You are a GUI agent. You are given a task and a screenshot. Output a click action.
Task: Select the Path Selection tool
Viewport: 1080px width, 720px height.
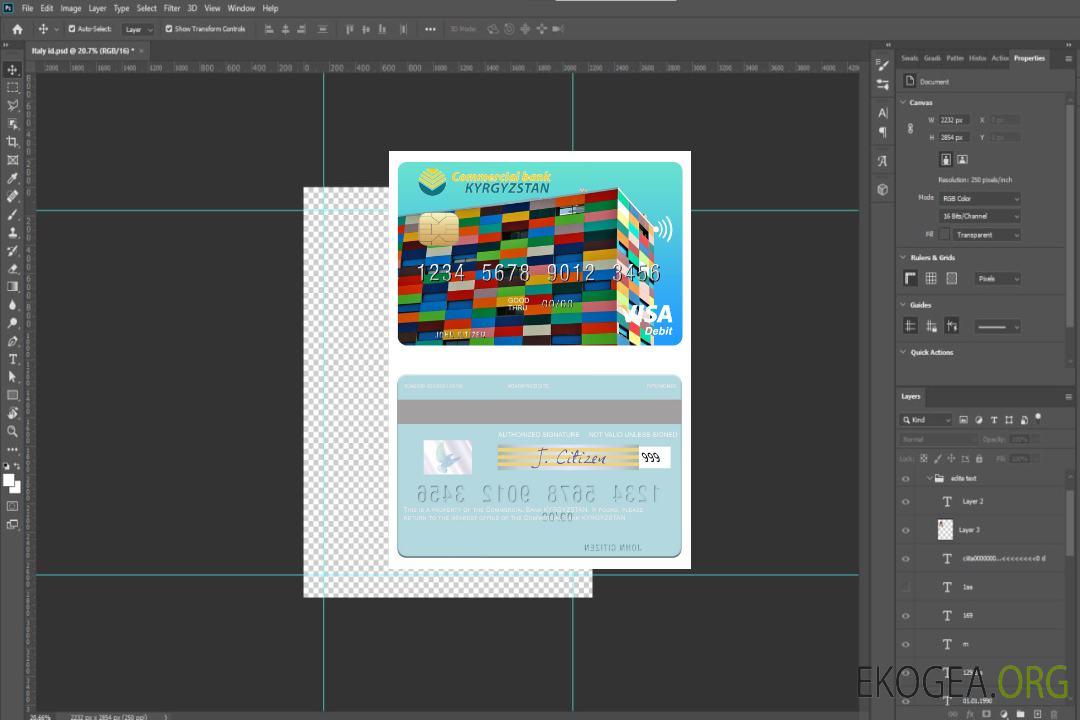12,377
